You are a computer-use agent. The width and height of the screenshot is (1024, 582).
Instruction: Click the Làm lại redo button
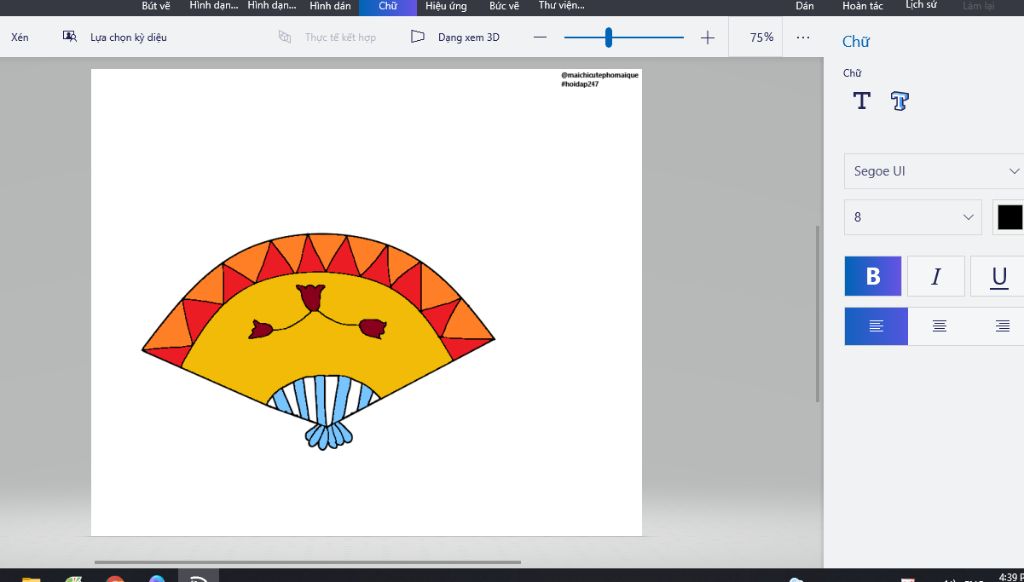(x=978, y=6)
